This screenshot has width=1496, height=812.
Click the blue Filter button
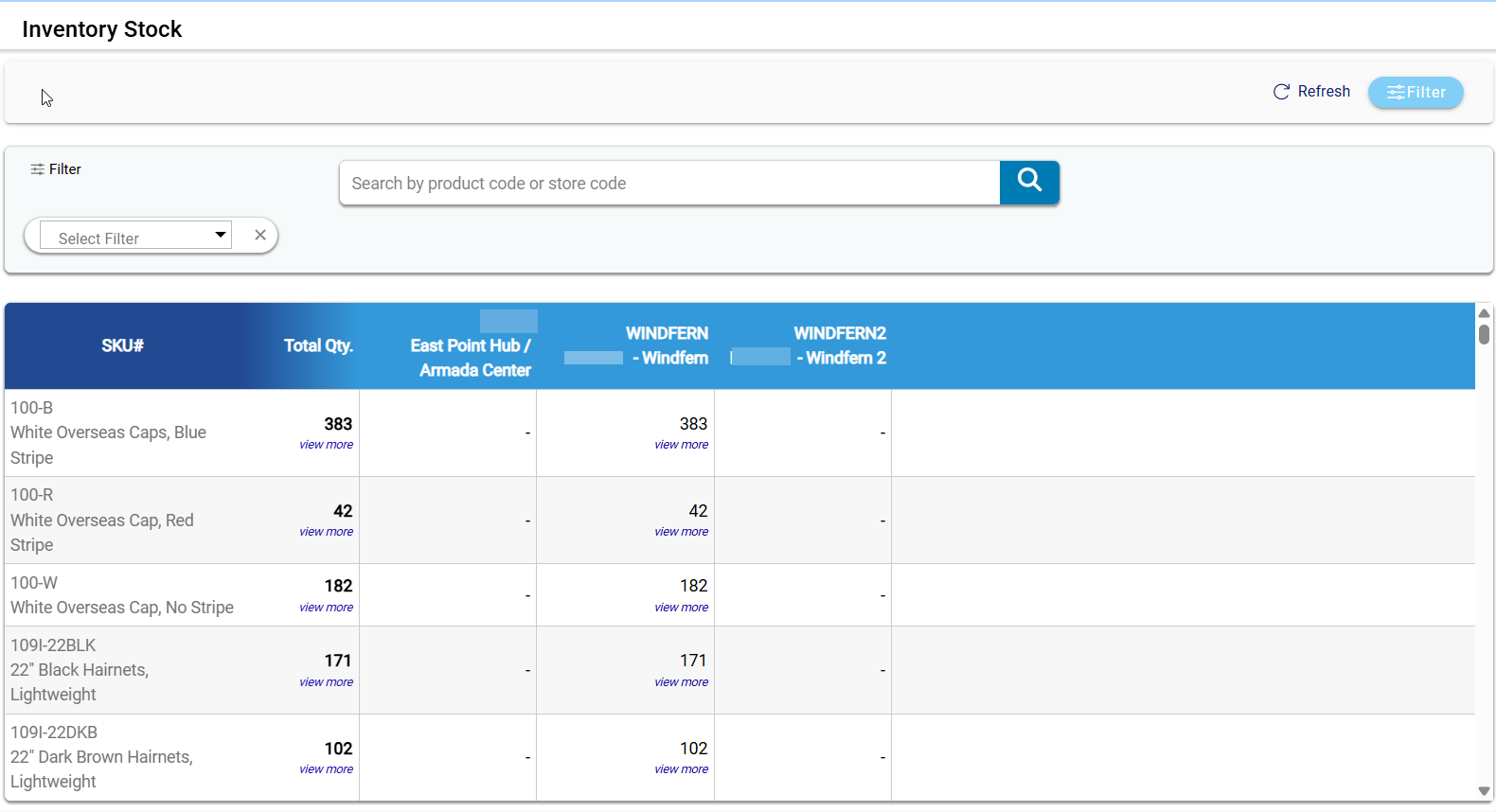1416,93
